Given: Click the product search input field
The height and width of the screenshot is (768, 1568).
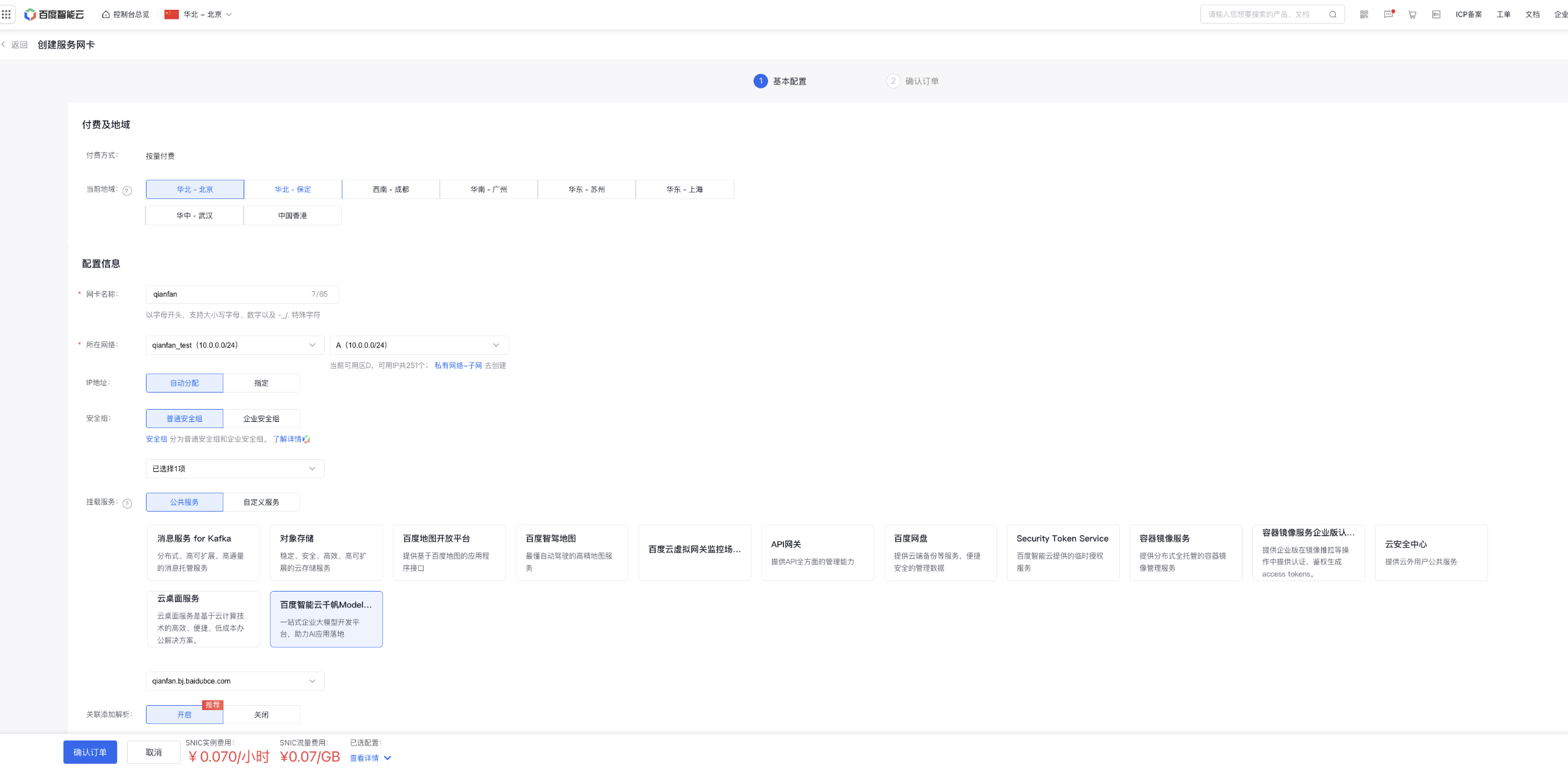Looking at the screenshot, I should click(1272, 14).
